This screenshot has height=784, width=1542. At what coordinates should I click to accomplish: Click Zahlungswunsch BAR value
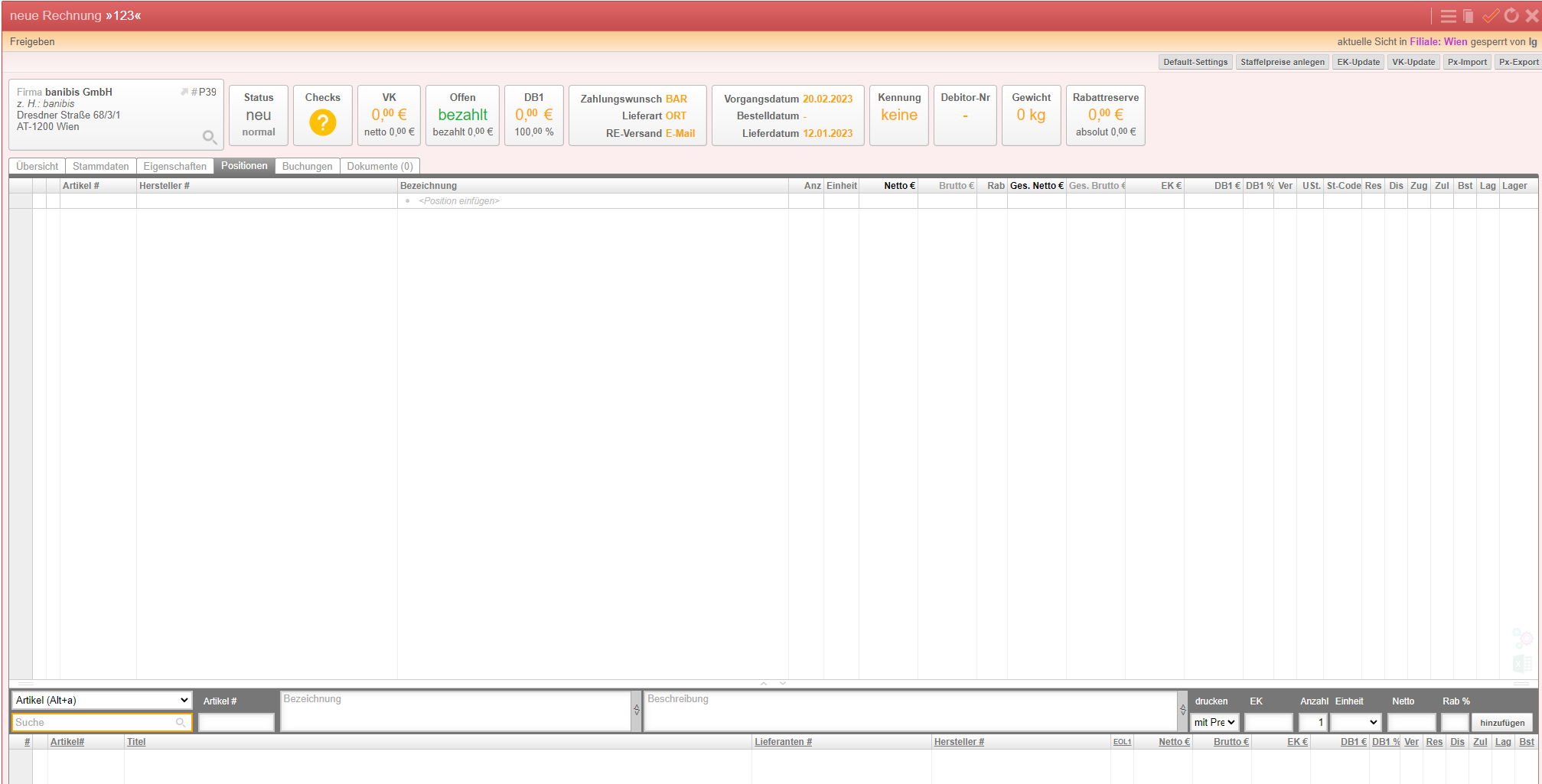[676, 99]
